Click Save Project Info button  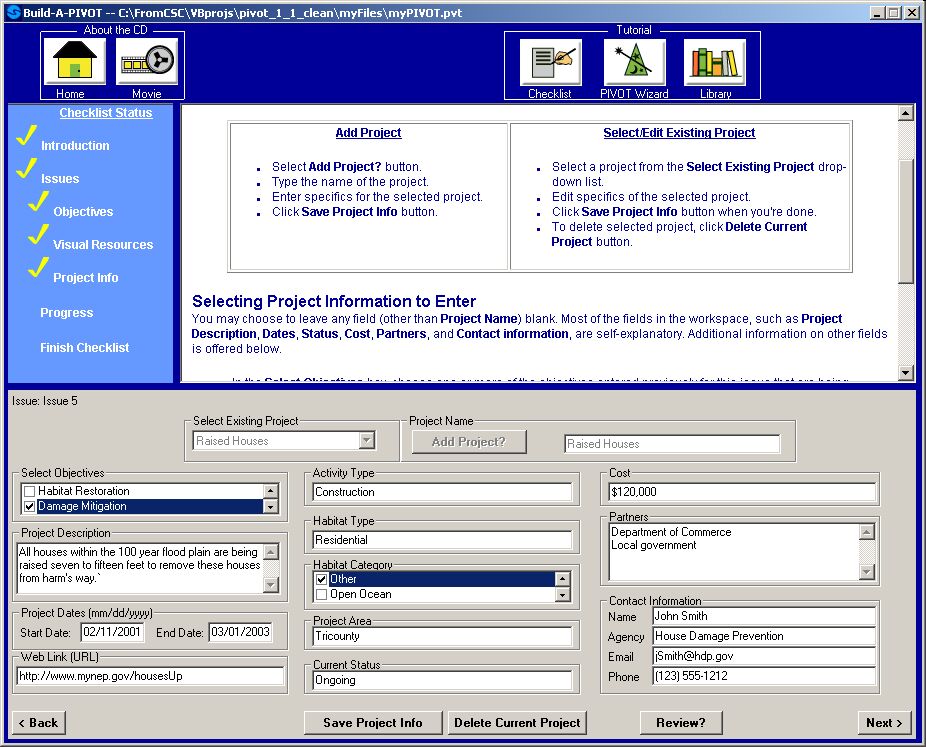click(x=373, y=723)
